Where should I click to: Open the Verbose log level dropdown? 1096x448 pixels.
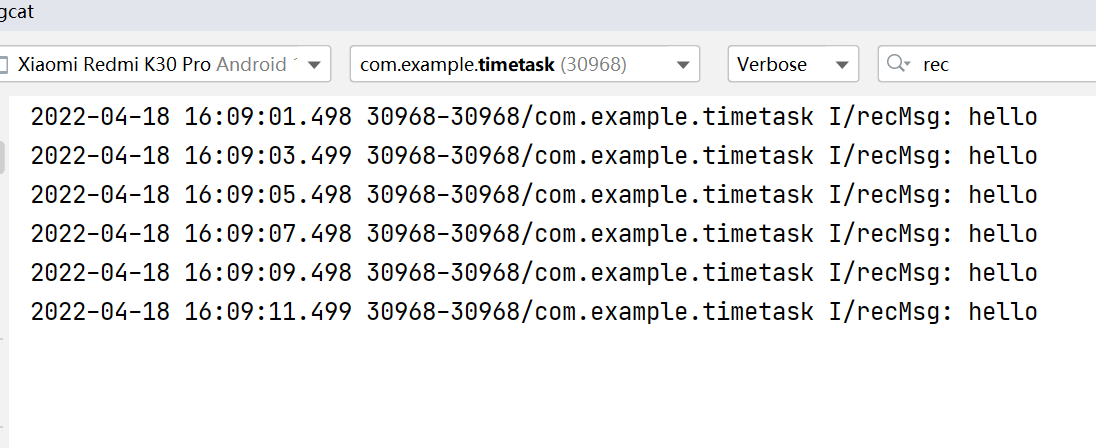pyautogui.click(x=793, y=64)
